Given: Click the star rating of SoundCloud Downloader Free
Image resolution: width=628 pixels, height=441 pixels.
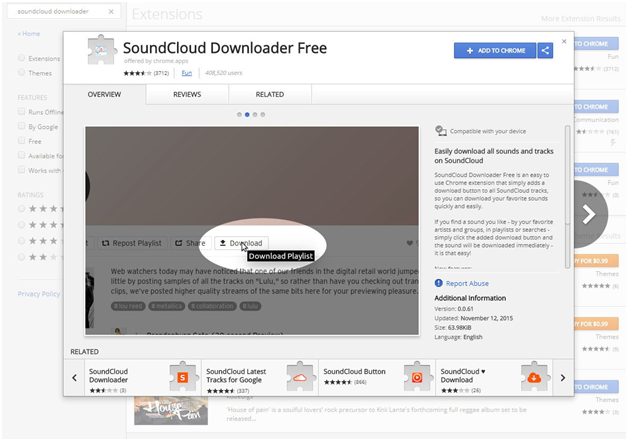Looking at the screenshot, I should (x=137, y=73).
